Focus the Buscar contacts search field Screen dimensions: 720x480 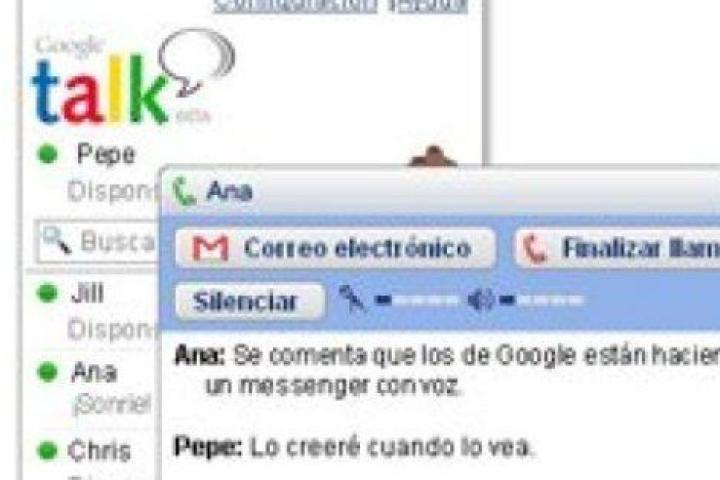pos(98,242)
